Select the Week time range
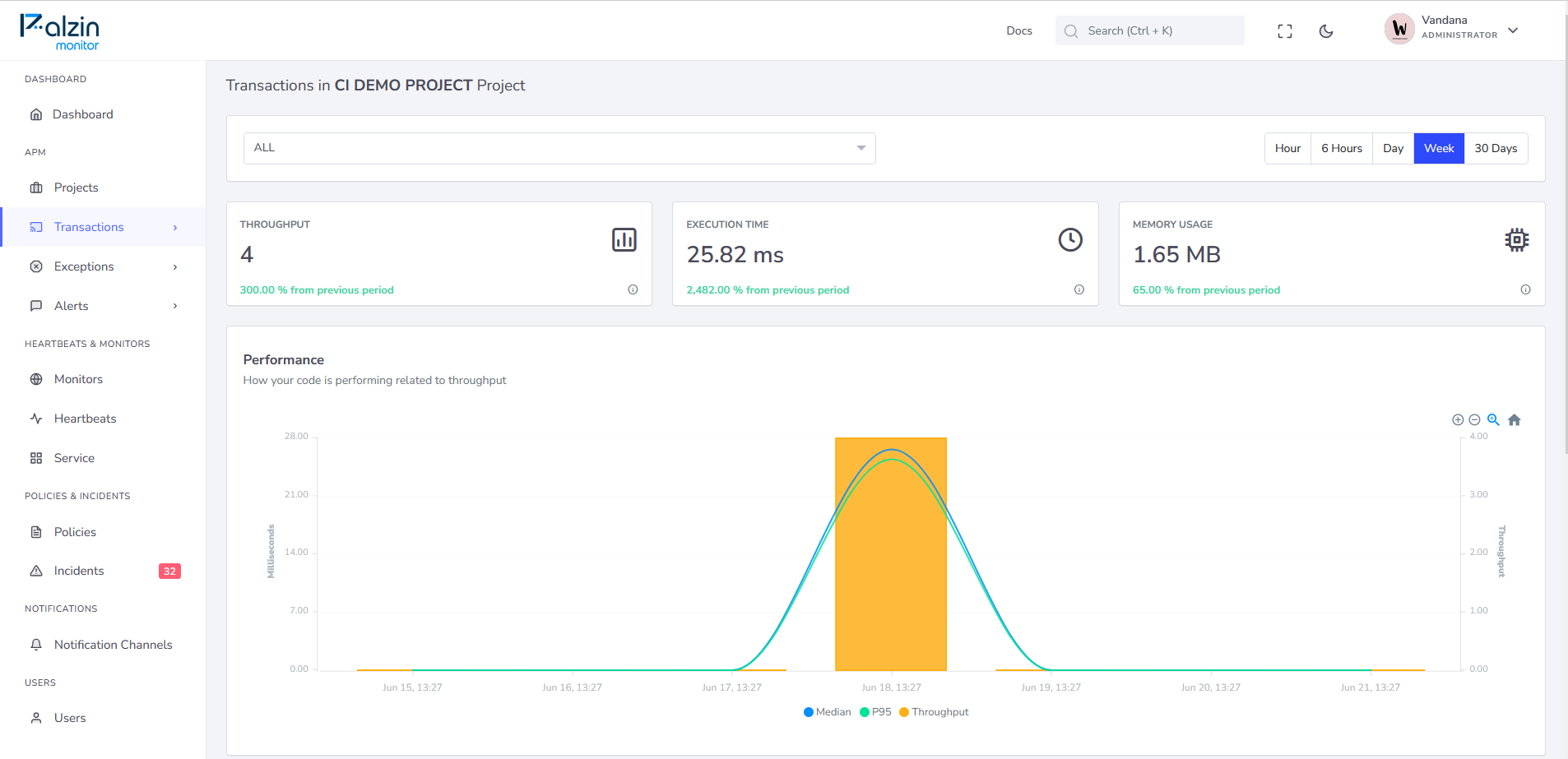The height and width of the screenshot is (759, 1568). pyautogui.click(x=1439, y=149)
